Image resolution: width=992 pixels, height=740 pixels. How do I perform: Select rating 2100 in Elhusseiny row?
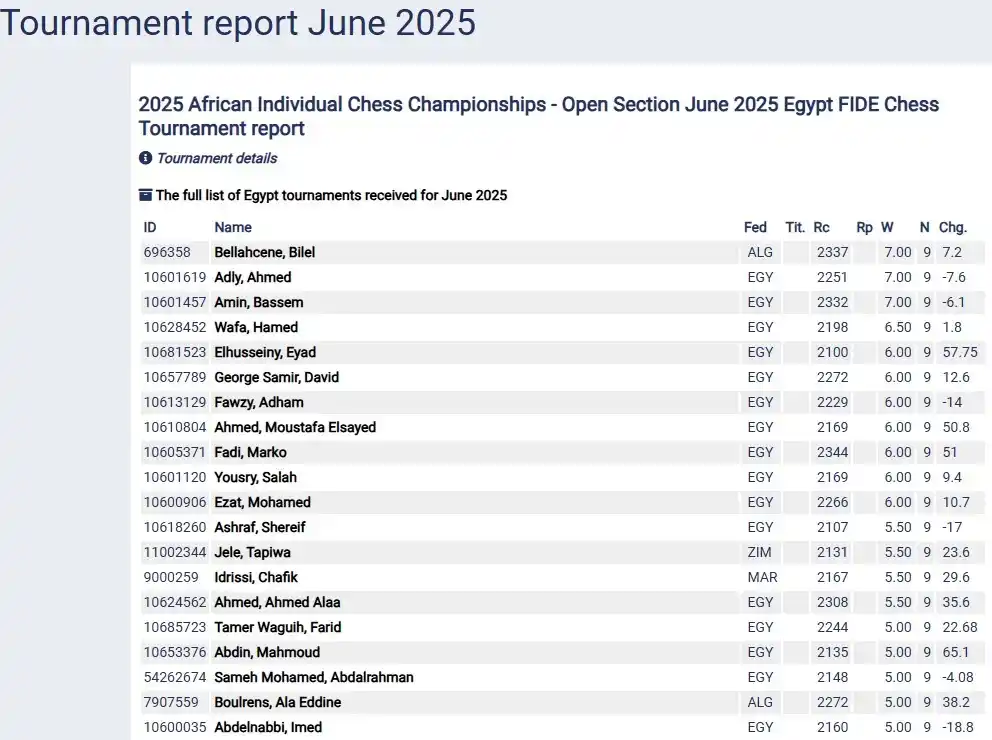coord(832,352)
